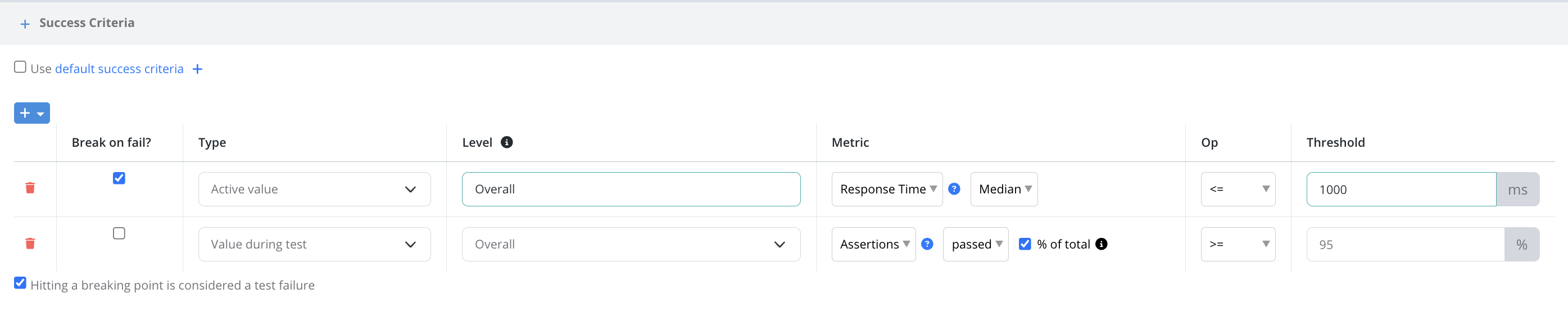The width and height of the screenshot is (1568, 316).
Task: Change the <= operator dropdown
Action: 1238,189
